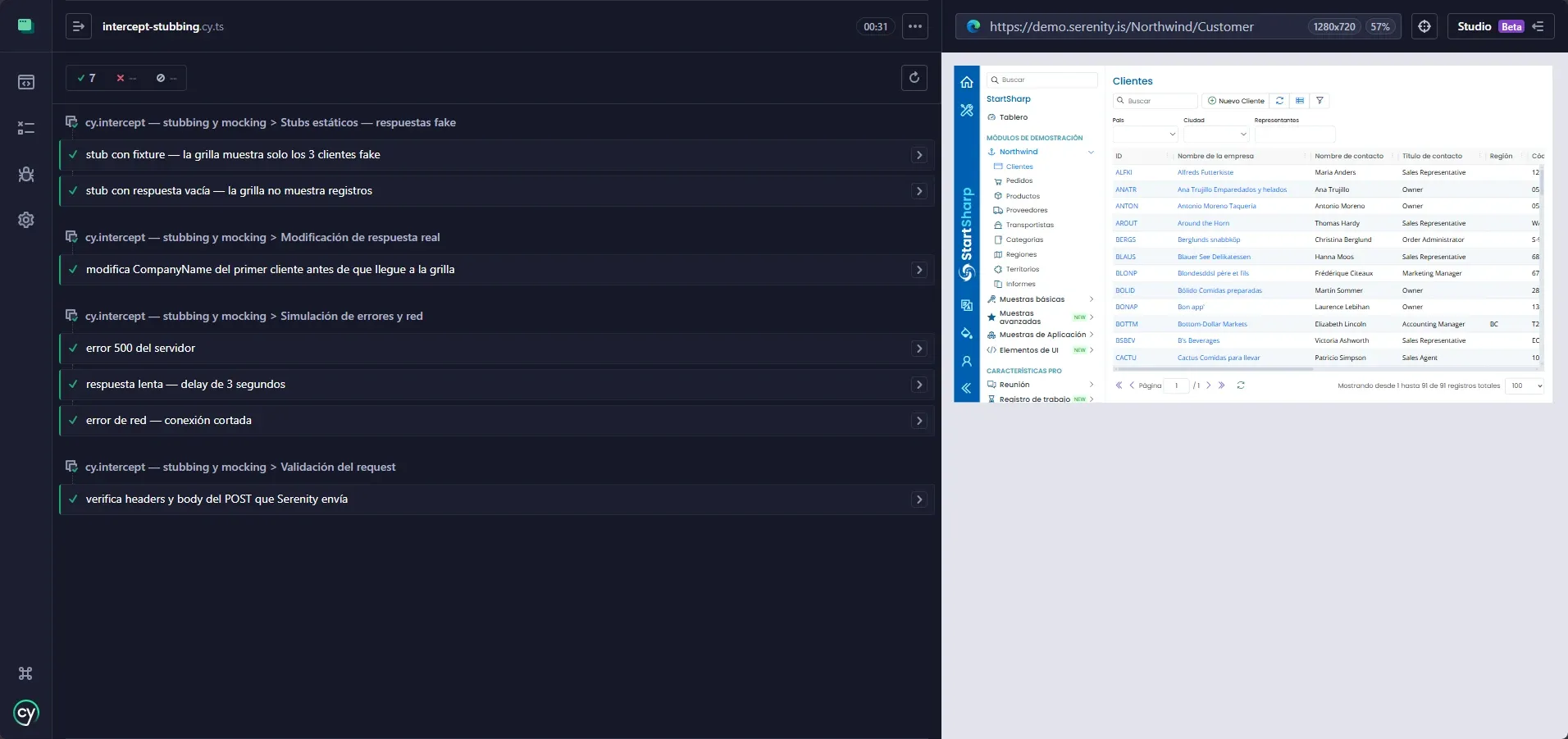Open the three-dot options menu
Image resolution: width=1568 pixels, height=739 pixels.
pos(915,26)
